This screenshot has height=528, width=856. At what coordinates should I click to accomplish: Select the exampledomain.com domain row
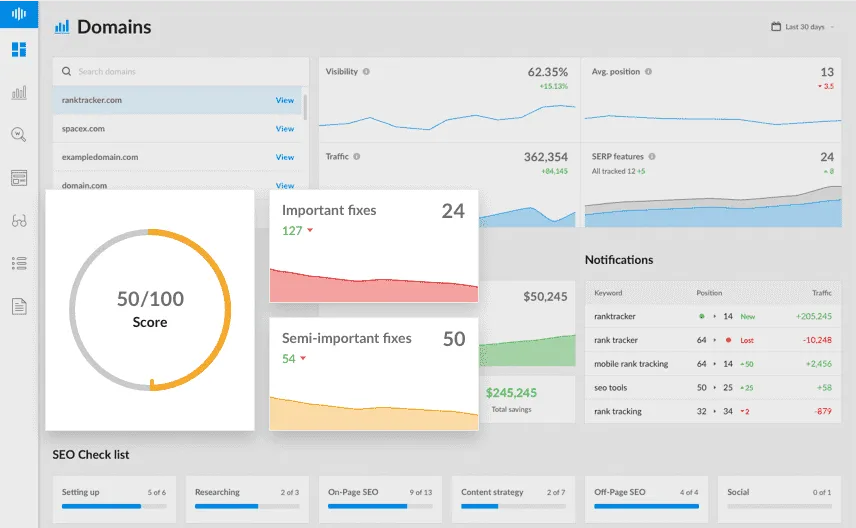(177, 157)
